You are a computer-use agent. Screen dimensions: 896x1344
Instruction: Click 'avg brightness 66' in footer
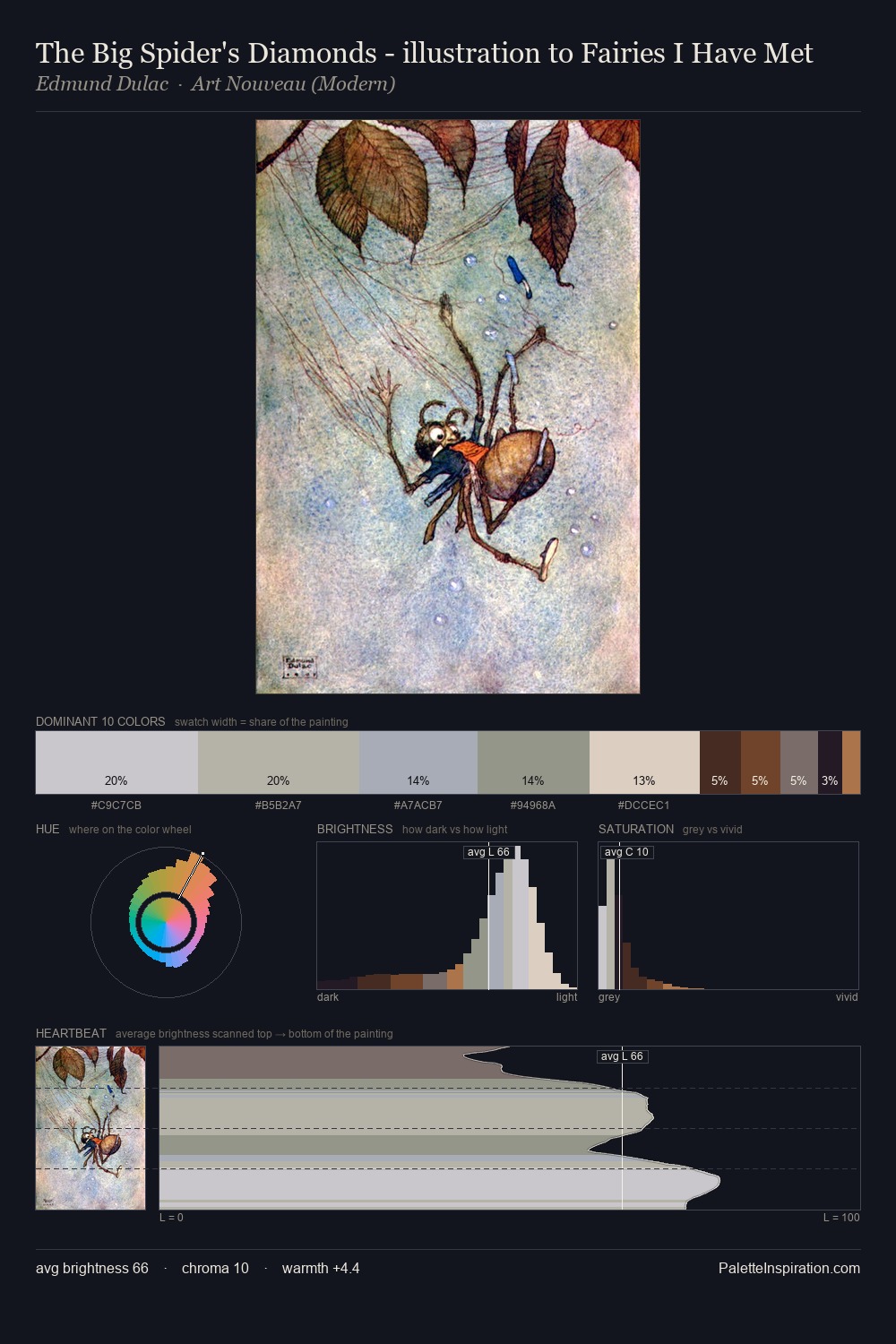click(92, 1268)
